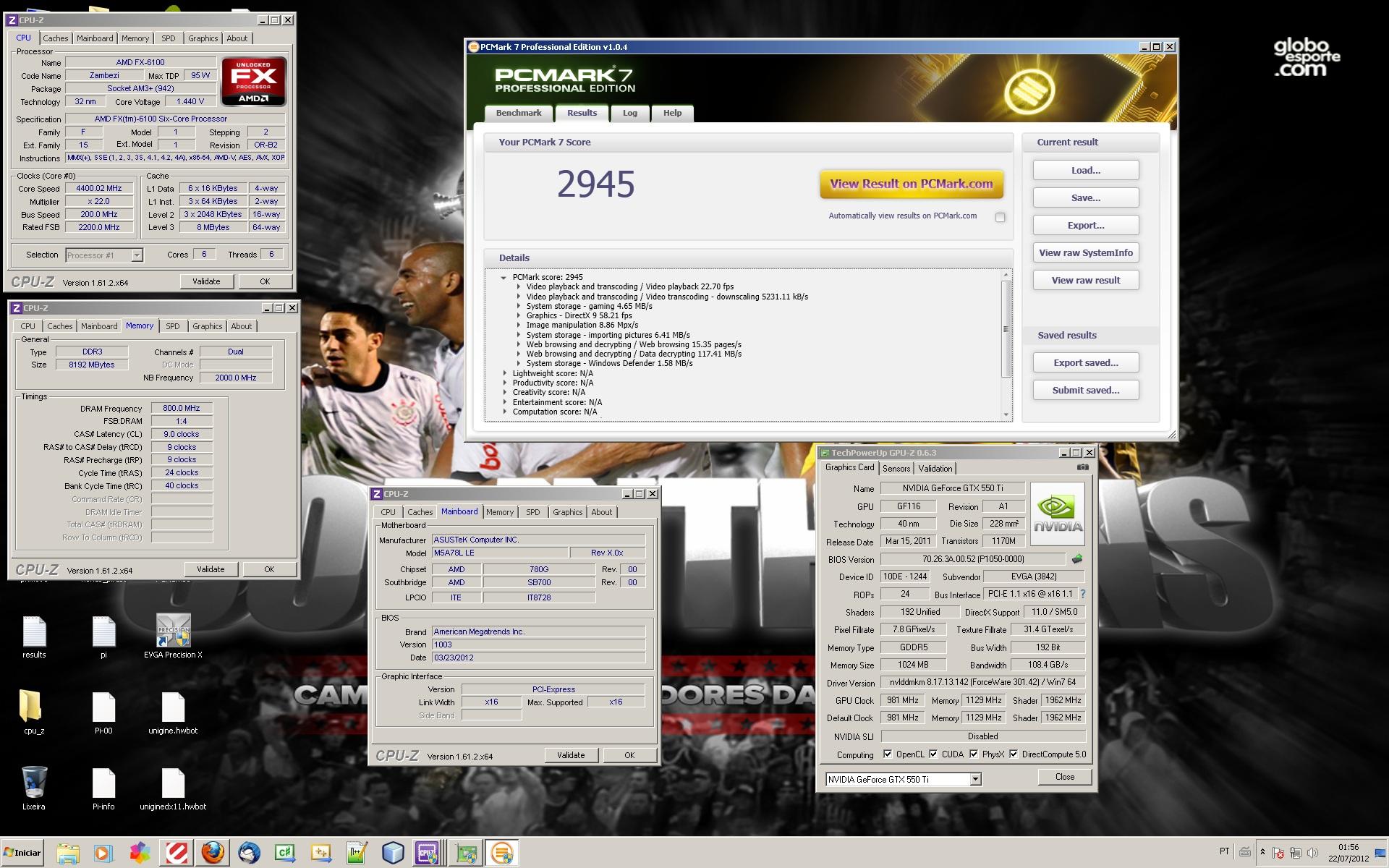
Task: Click the Notepad++ taskbar icon
Action: coord(357,853)
